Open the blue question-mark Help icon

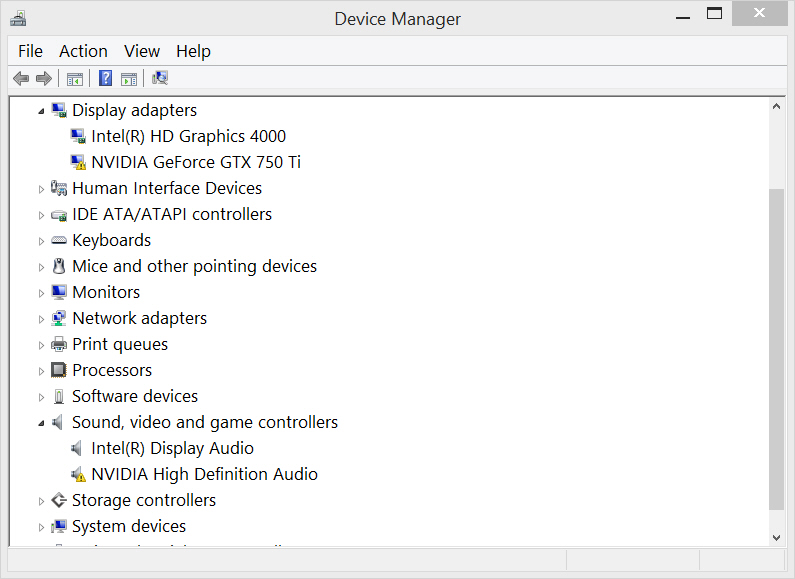point(105,78)
